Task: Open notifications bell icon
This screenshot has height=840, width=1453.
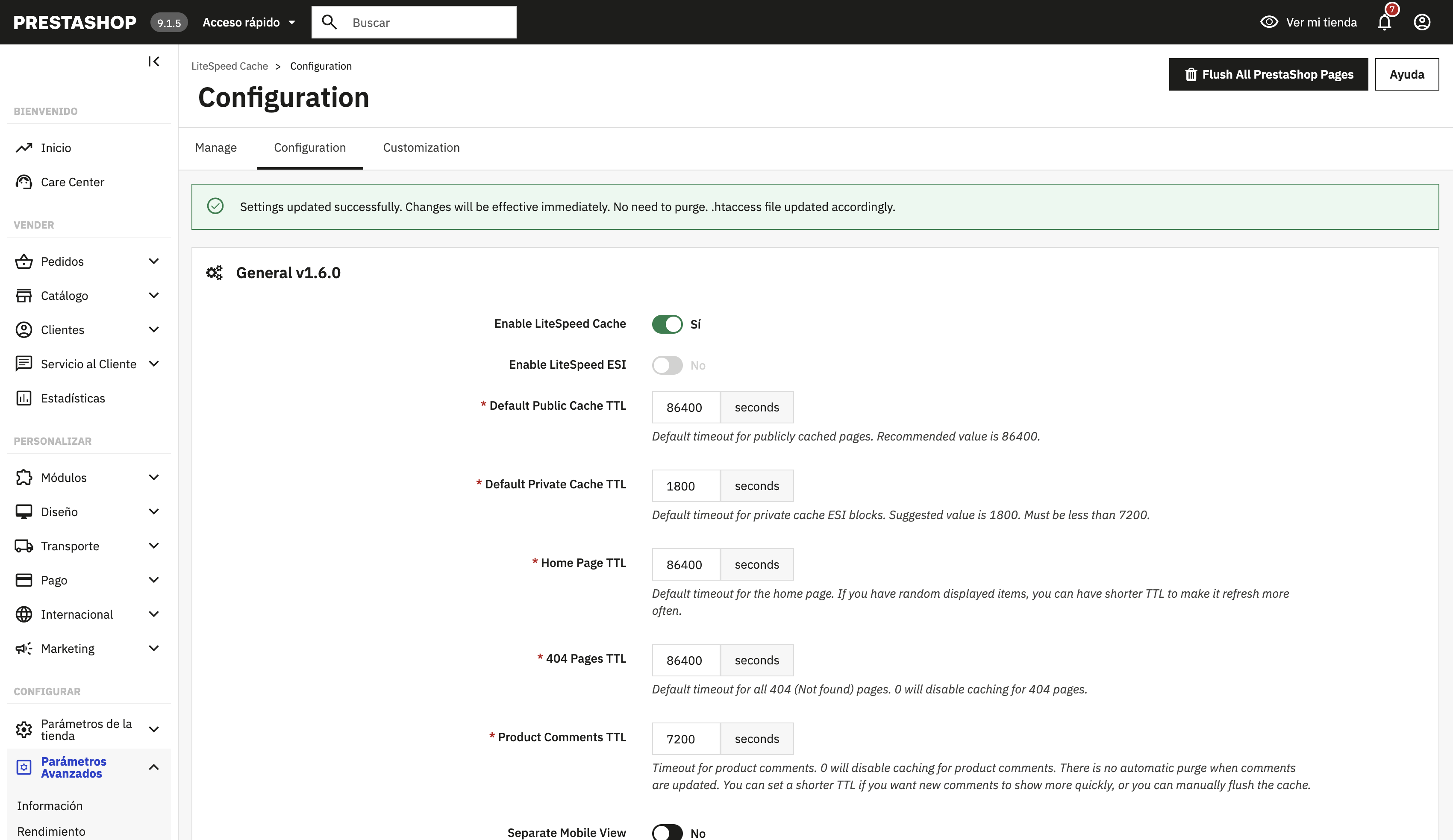Action: (1384, 22)
